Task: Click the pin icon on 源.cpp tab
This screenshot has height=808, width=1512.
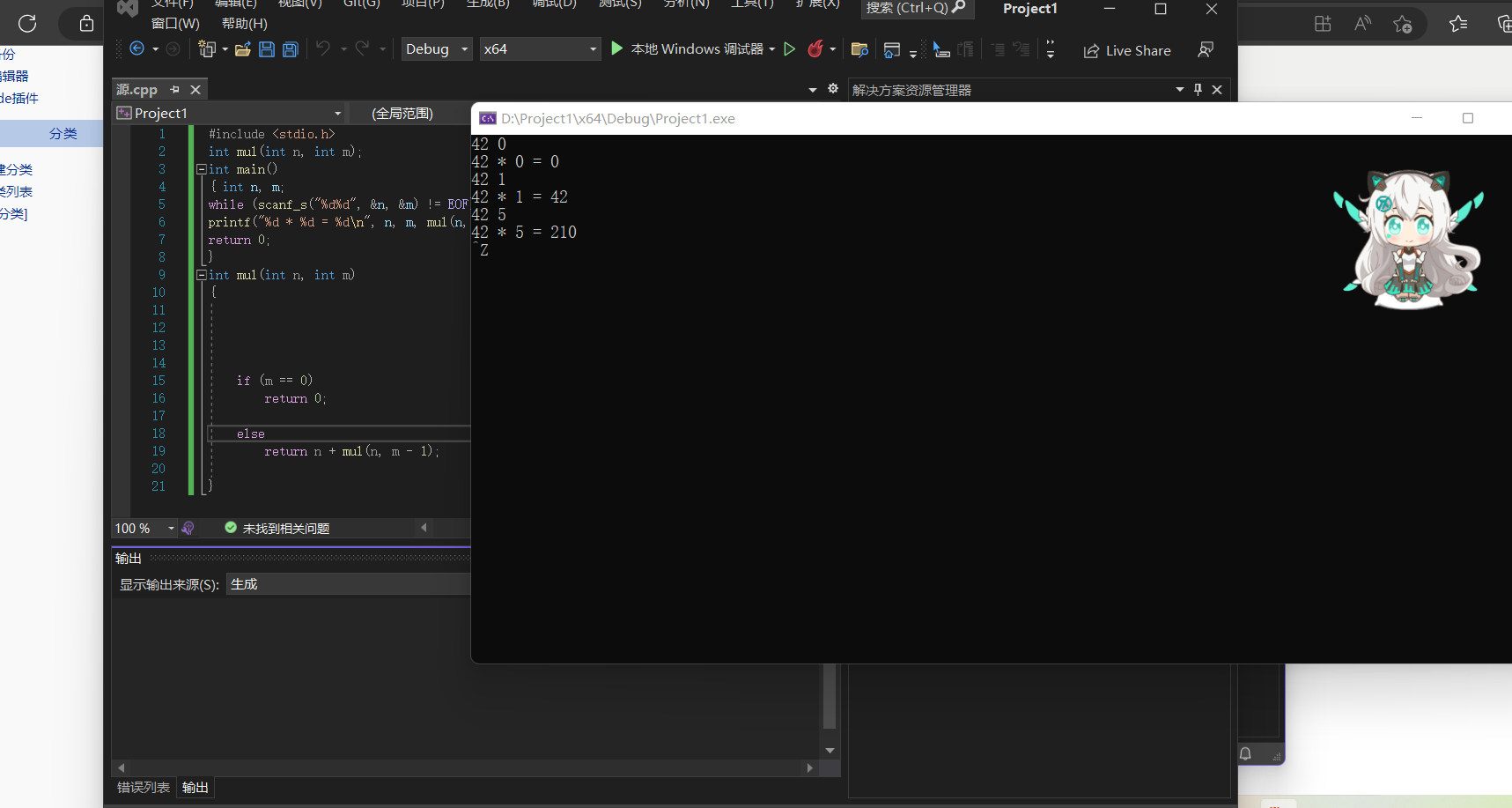Action: click(174, 90)
